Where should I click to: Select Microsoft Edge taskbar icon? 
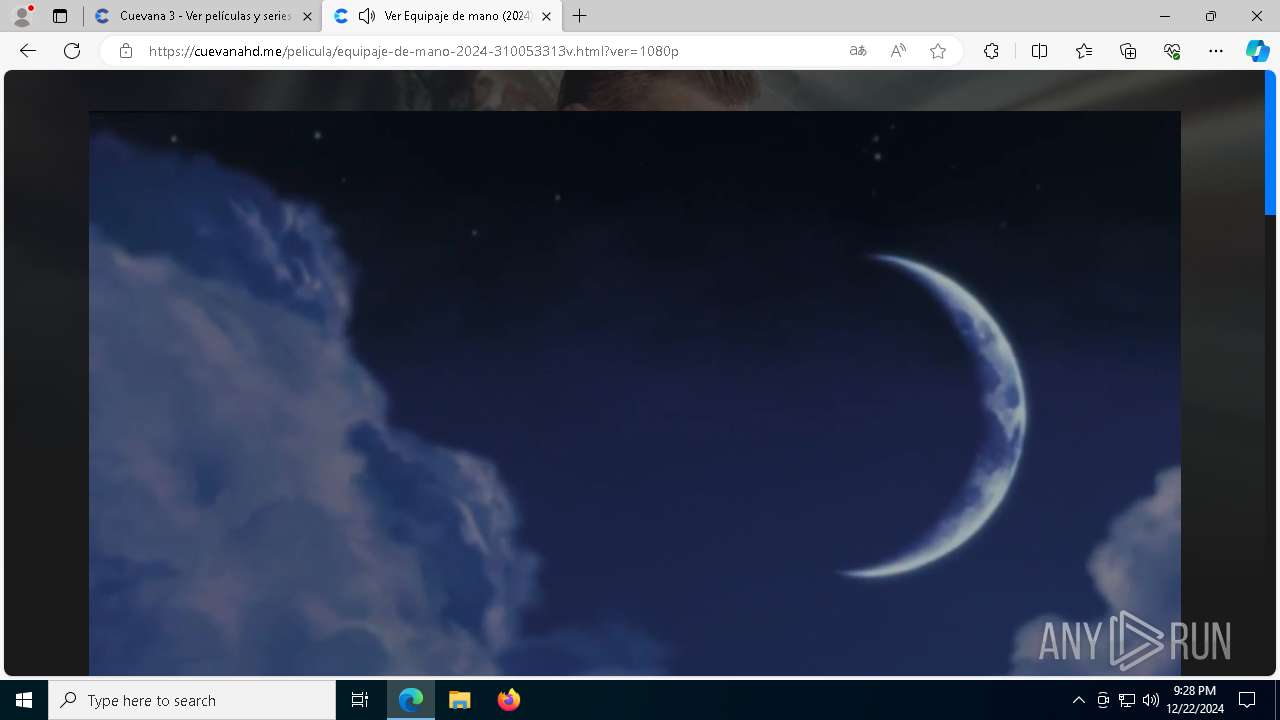(x=411, y=700)
